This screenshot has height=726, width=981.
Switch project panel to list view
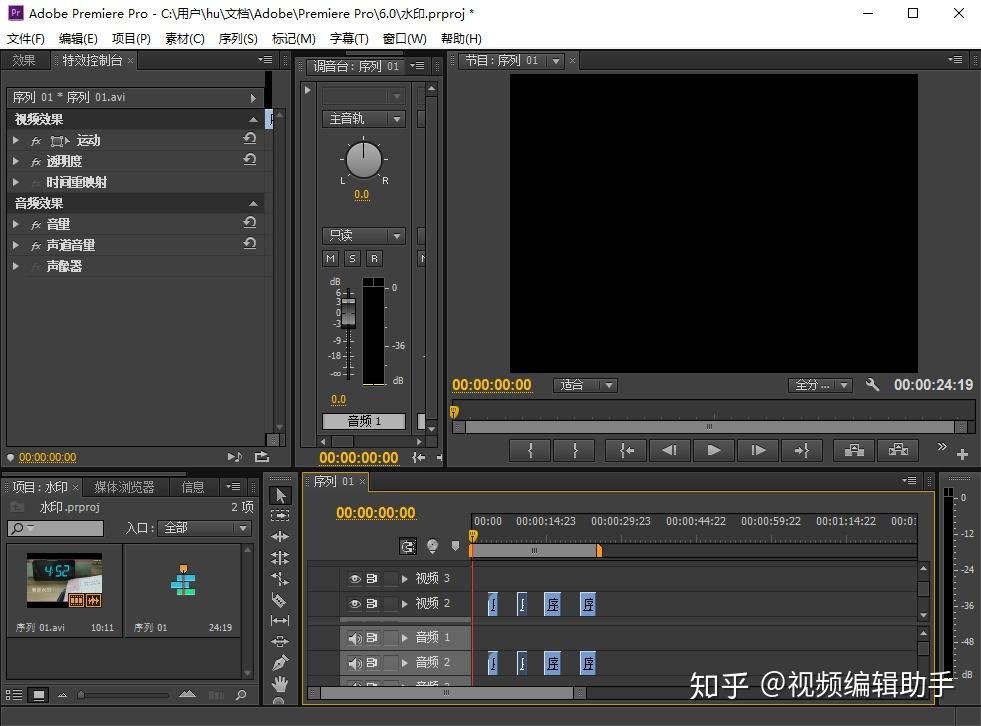14,695
